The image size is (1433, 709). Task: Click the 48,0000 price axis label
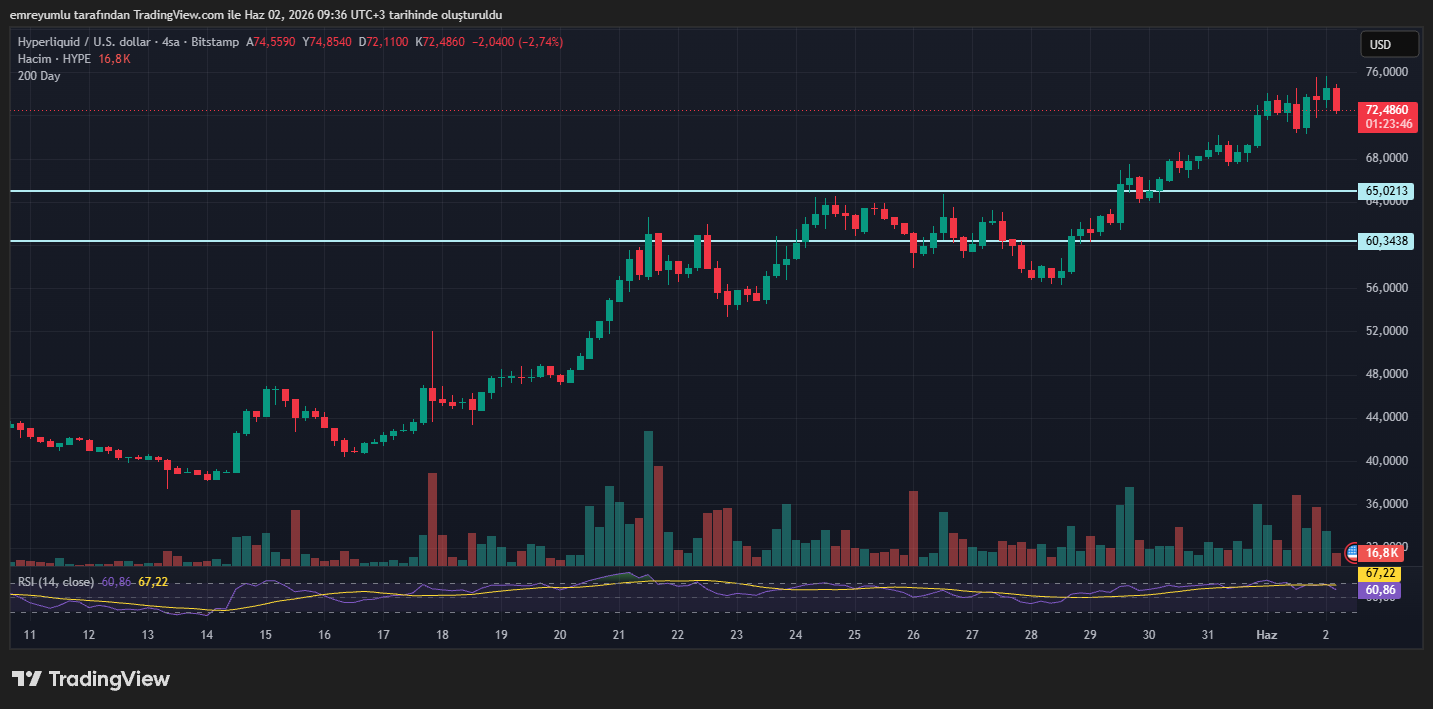pos(1386,375)
